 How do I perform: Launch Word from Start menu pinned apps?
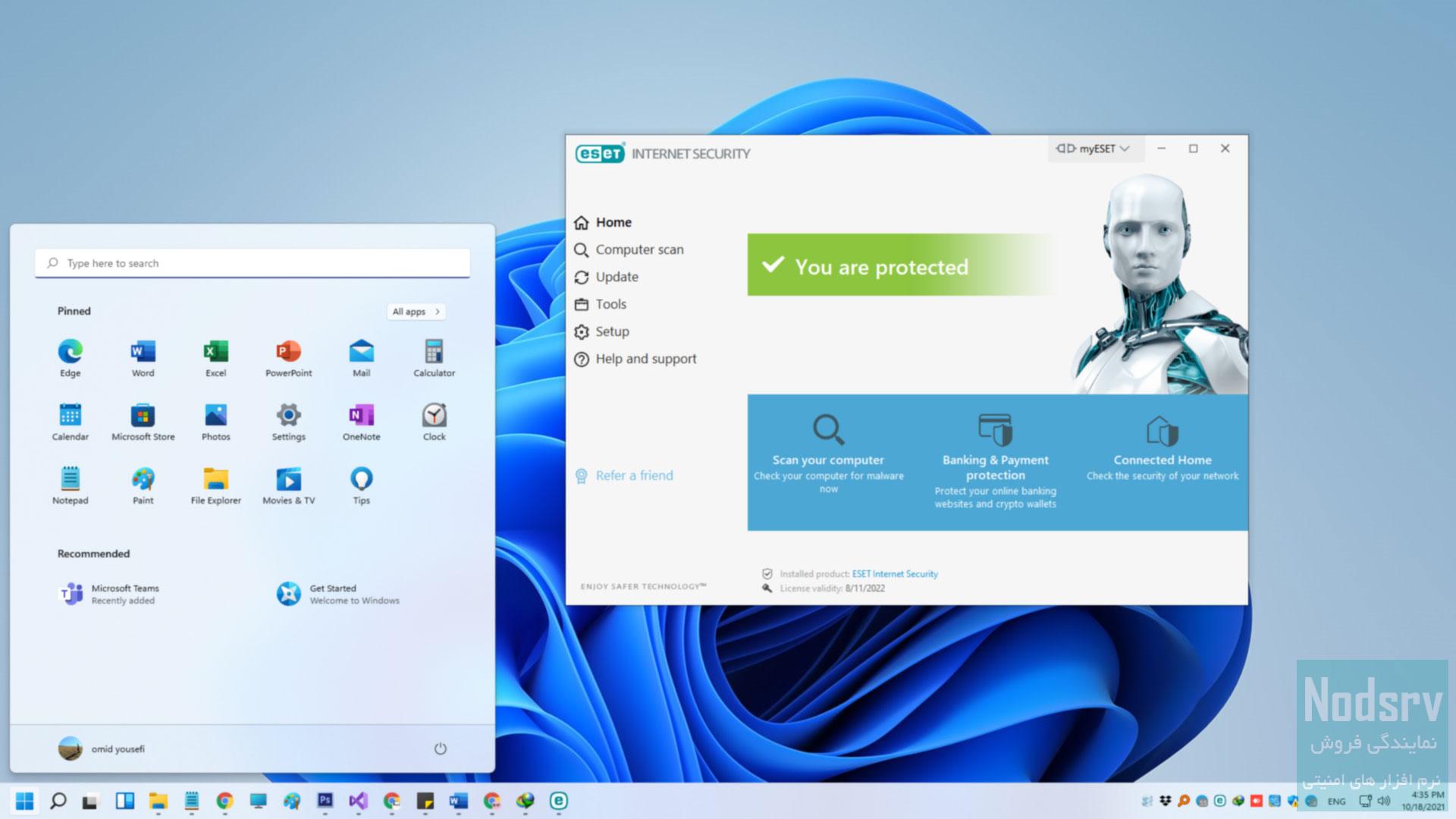[x=143, y=358]
